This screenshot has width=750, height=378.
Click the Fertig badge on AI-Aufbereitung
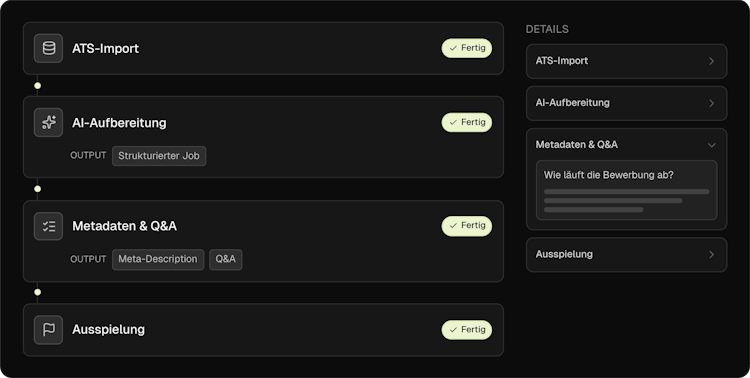(467, 122)
